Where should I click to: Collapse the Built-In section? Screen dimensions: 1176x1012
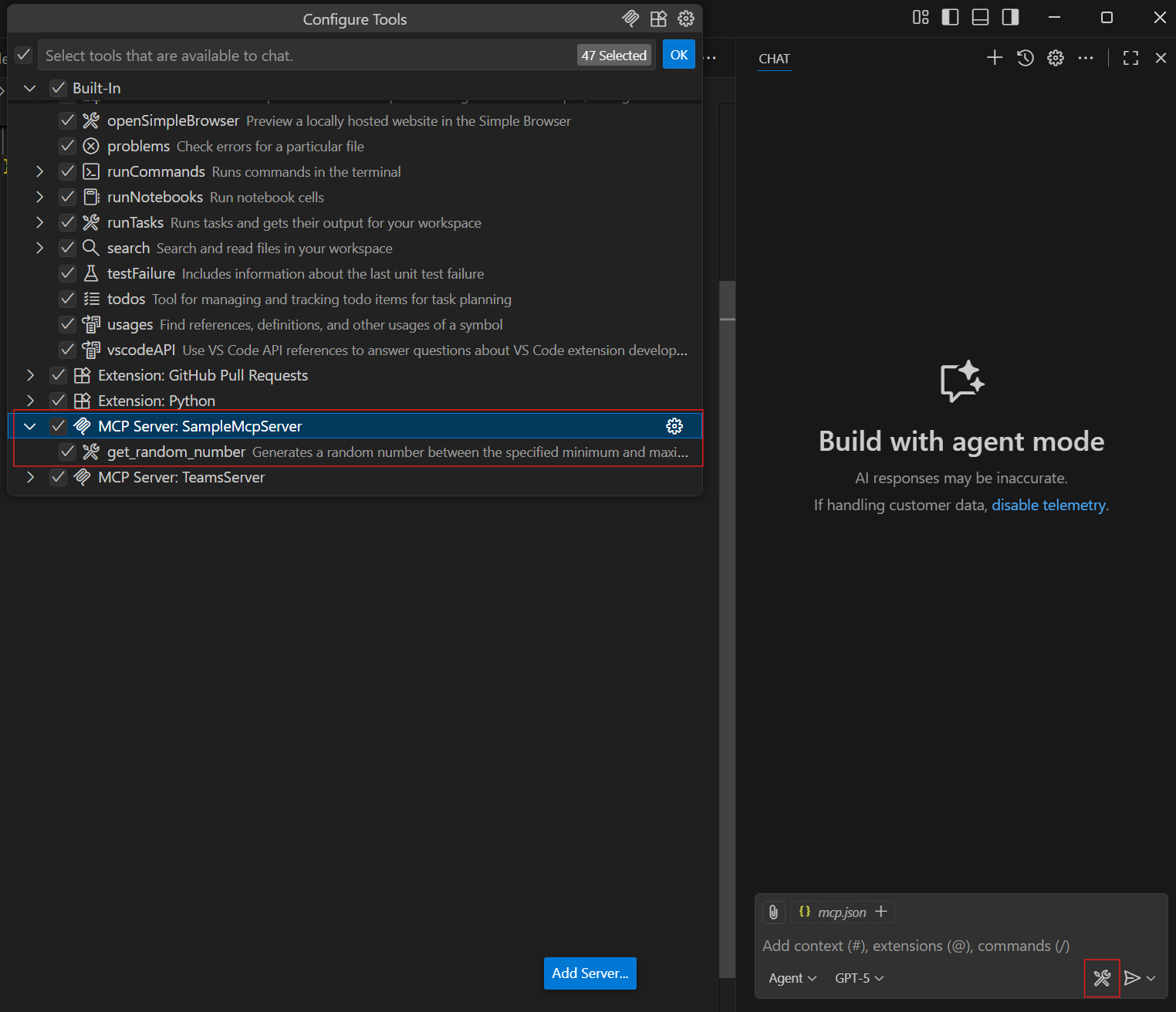[29, 88]
